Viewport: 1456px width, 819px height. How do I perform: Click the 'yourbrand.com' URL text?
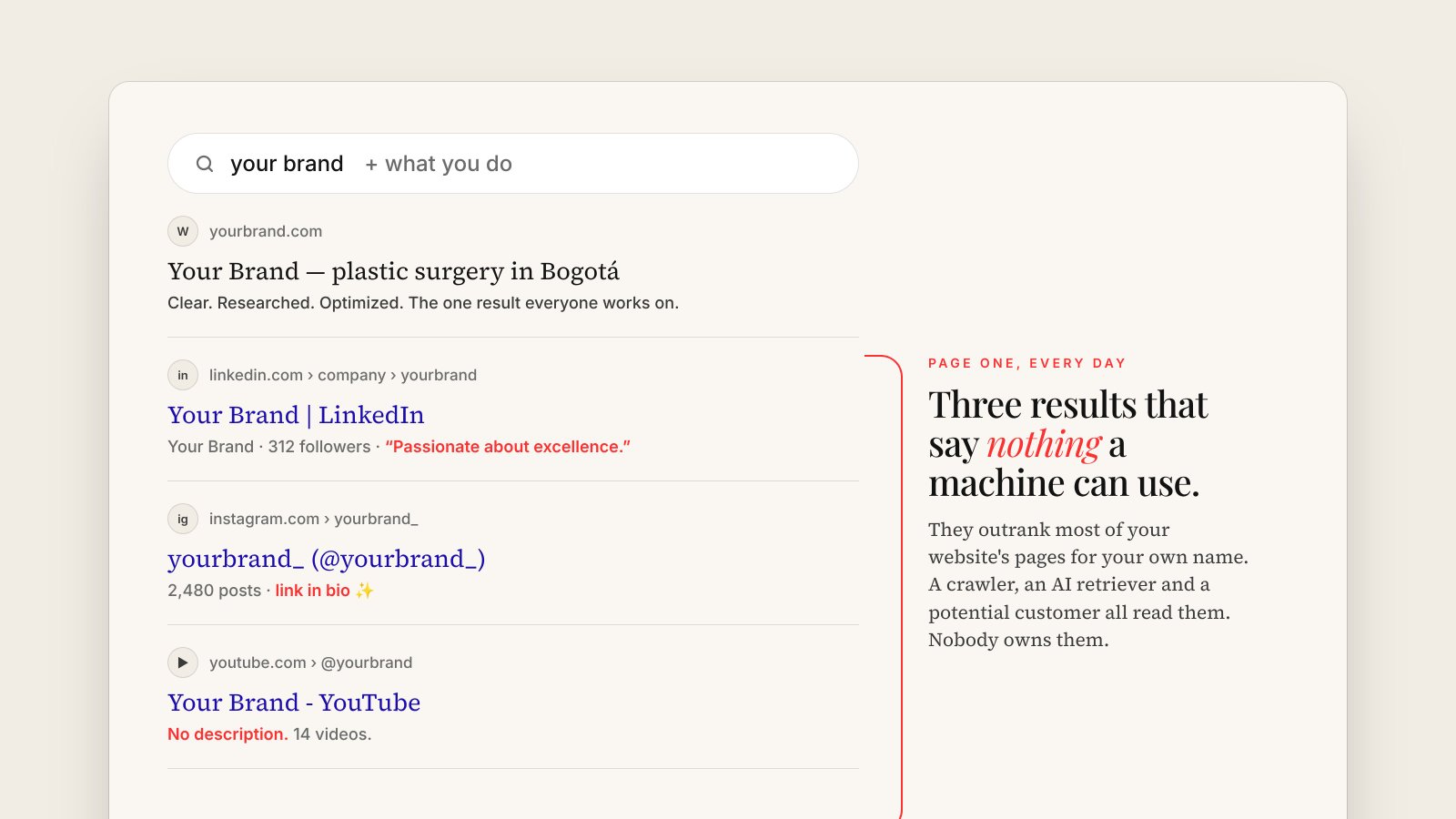point(266,231)
